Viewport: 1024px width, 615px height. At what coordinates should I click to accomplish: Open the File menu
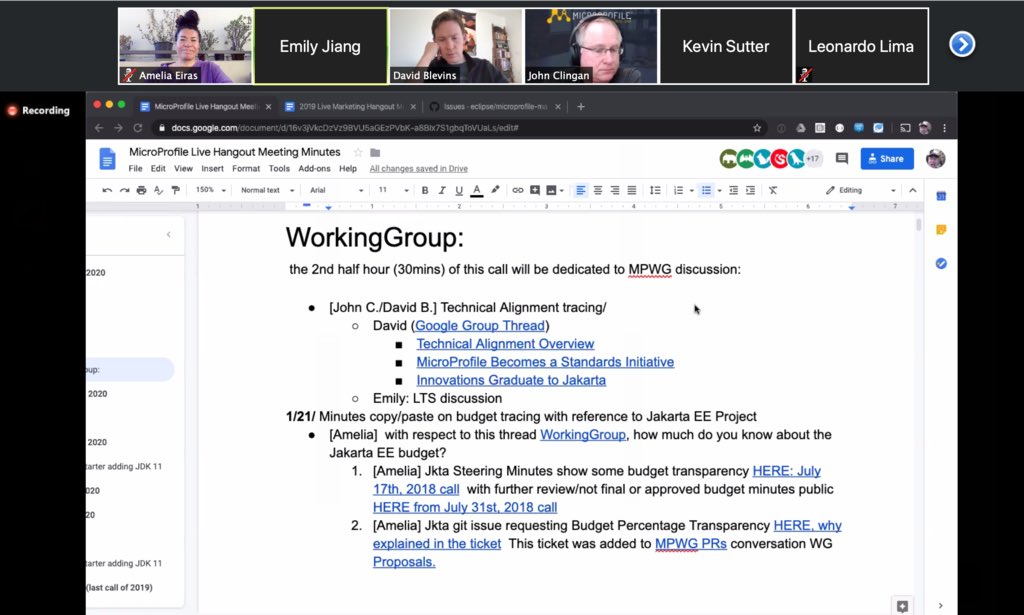[x=135, y=168]
